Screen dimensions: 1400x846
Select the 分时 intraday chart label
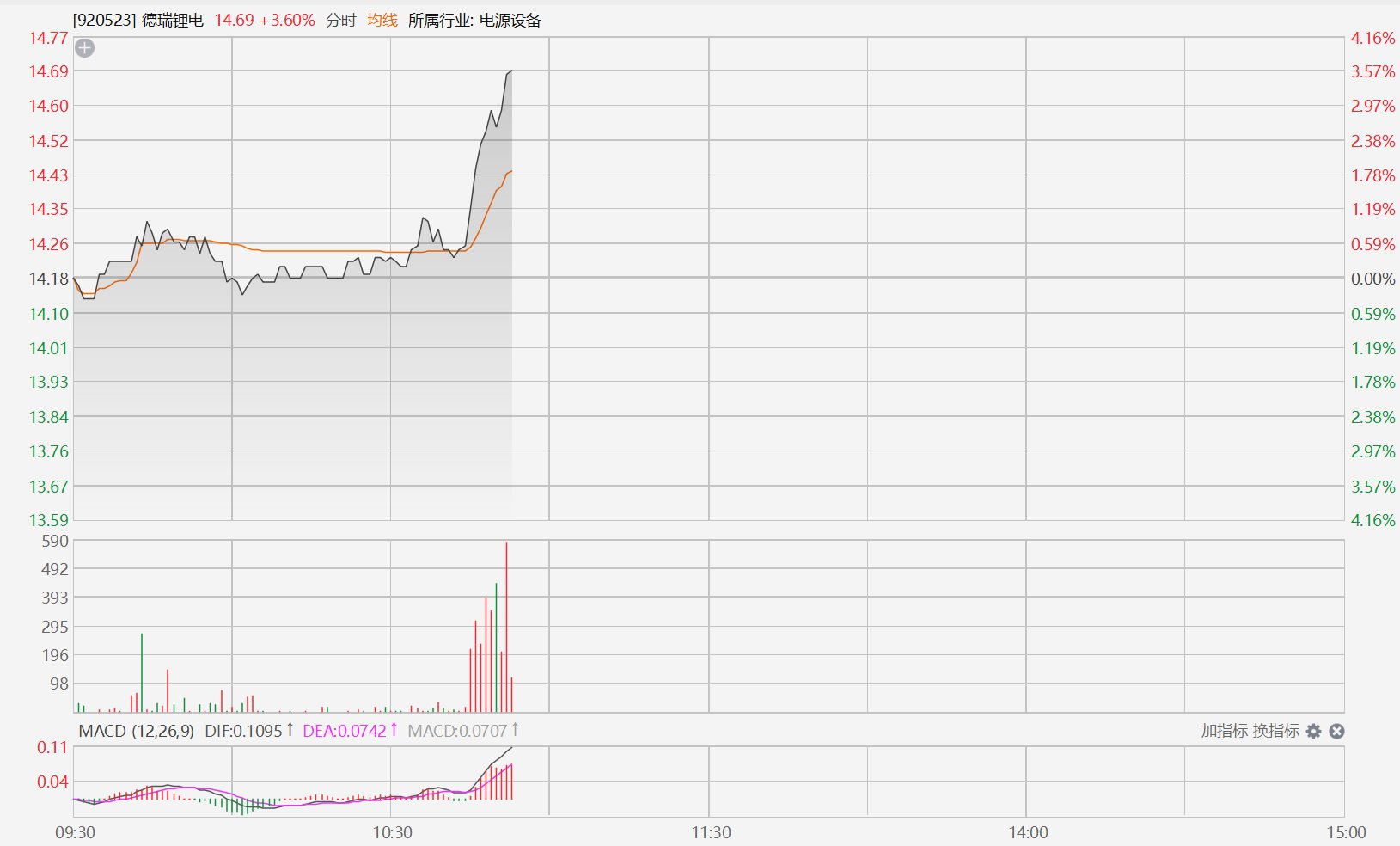341,20
